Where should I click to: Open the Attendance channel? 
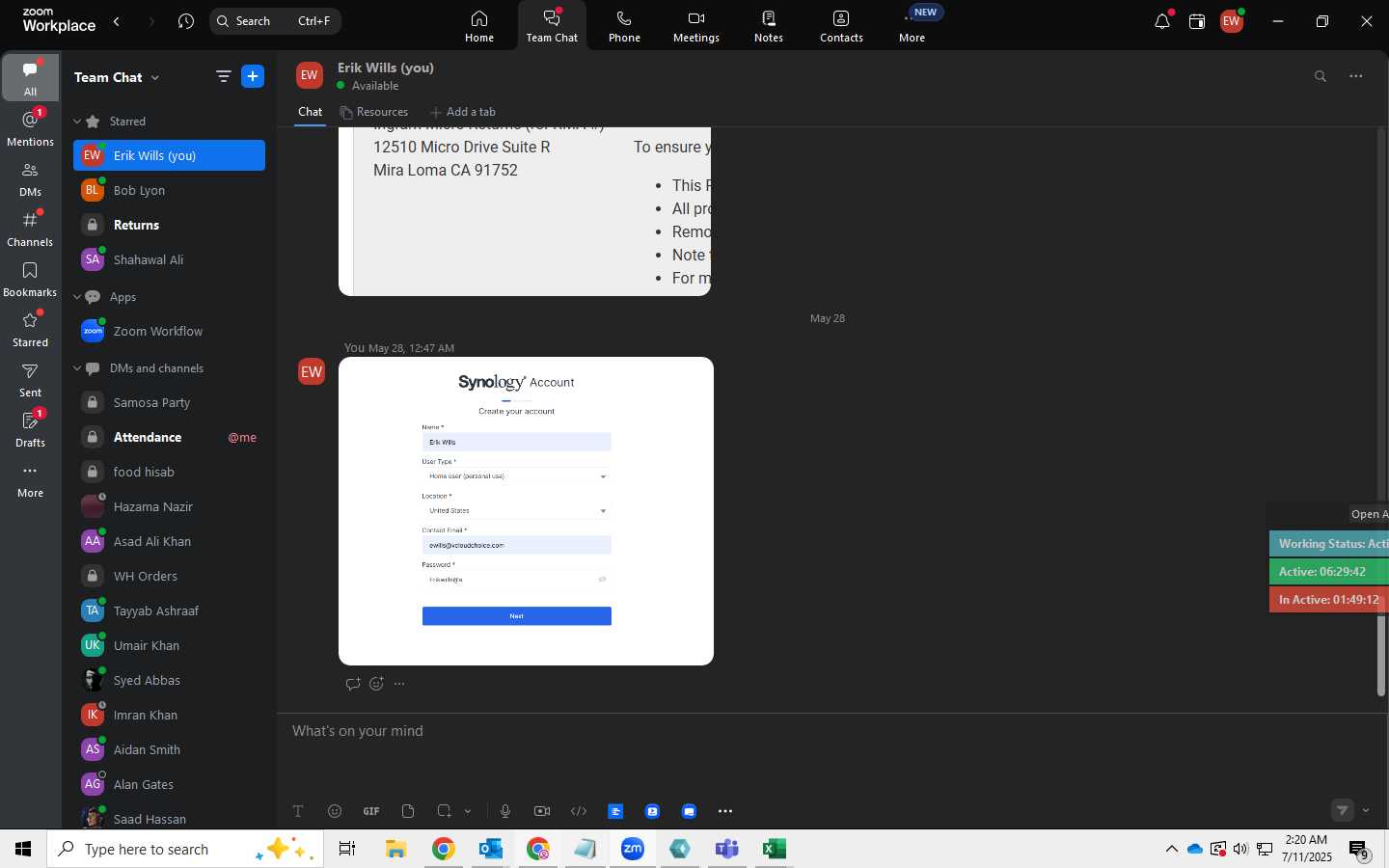coord(169,437)
